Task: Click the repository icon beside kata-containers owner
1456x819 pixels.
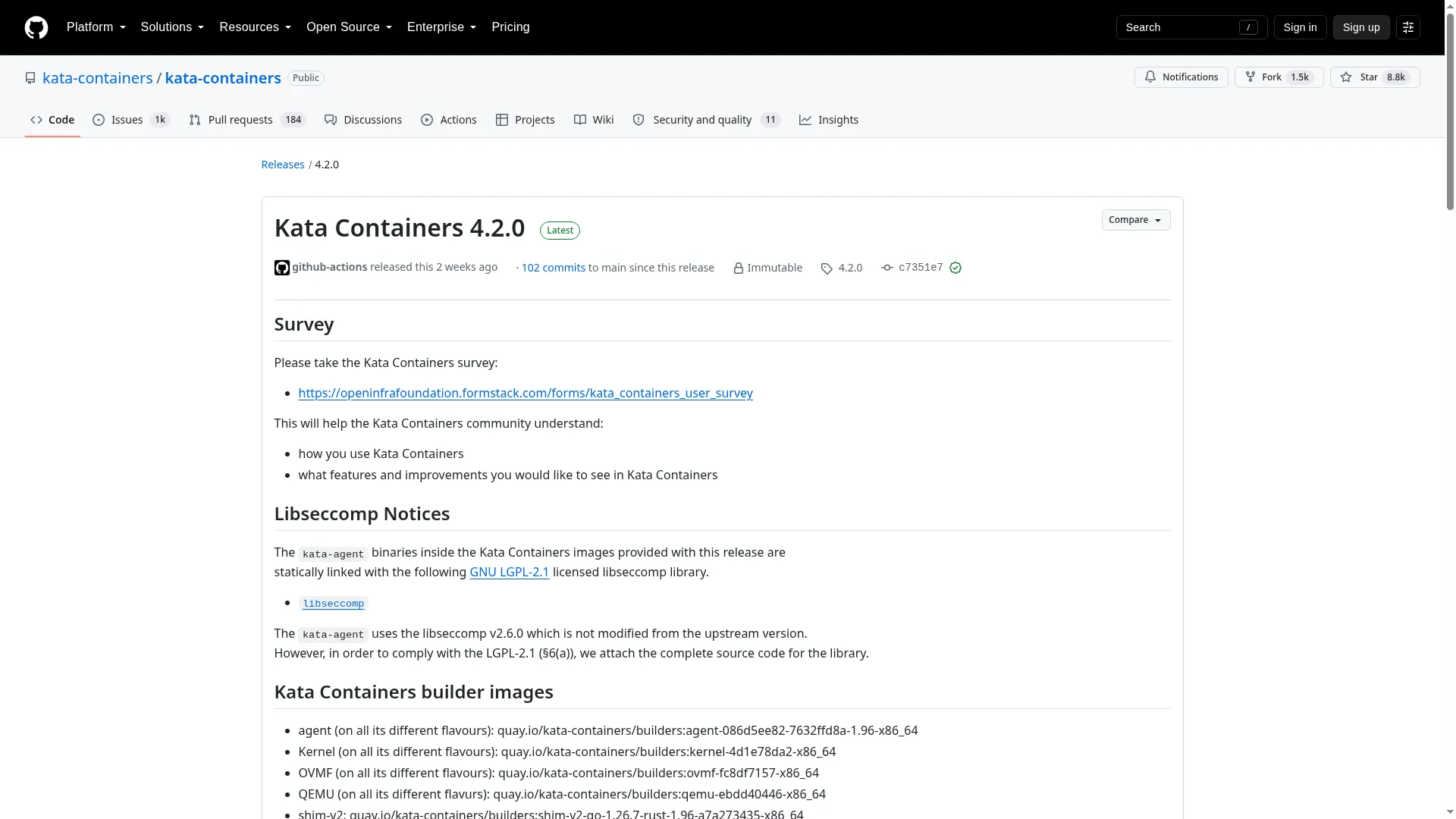Action: [x=30, y=78]
